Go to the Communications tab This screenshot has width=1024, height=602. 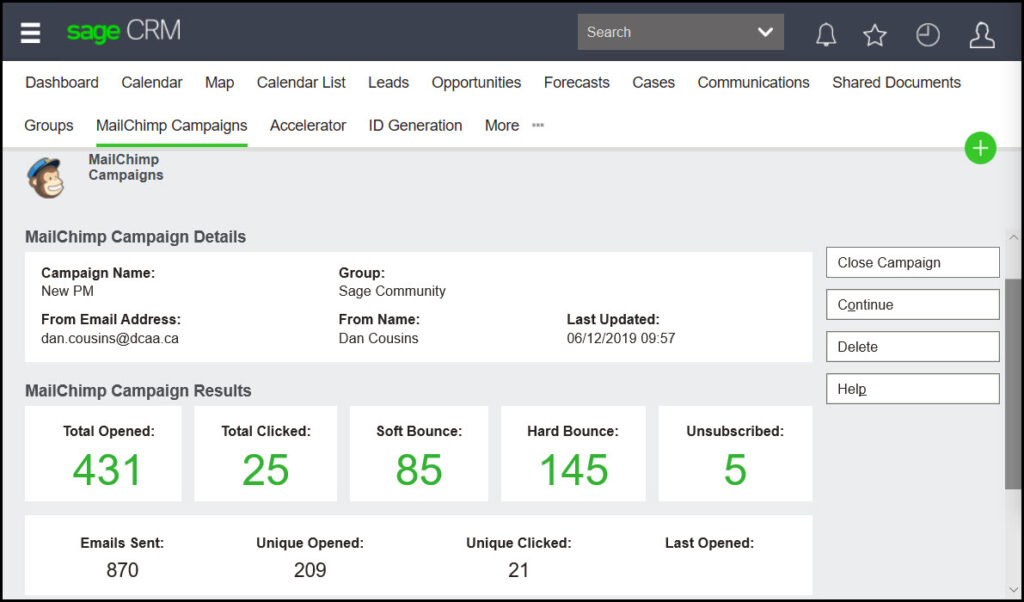coord(754,82)
